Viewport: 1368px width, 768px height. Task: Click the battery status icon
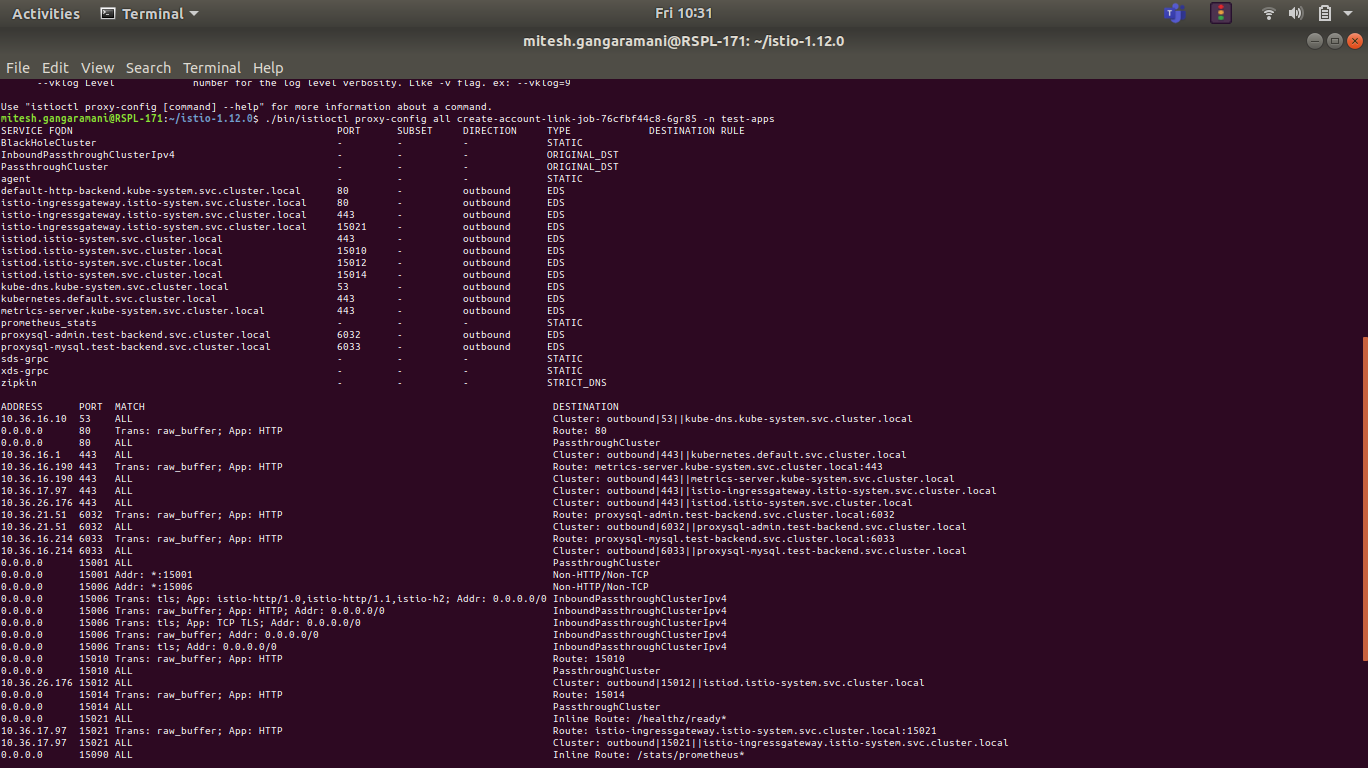click(1324, 14)
